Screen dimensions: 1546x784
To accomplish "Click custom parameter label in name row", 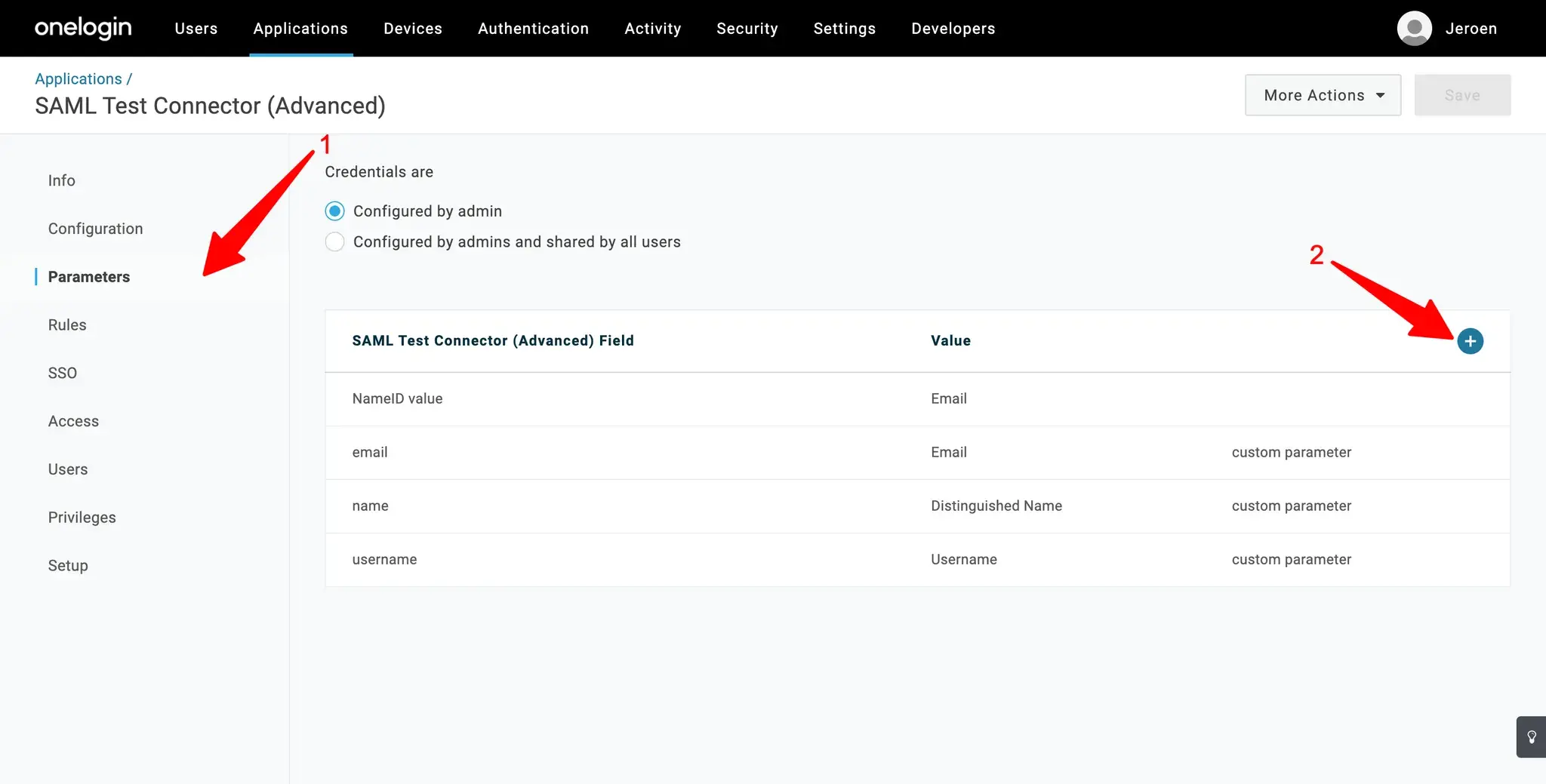I will click(x=1292, y=506).
